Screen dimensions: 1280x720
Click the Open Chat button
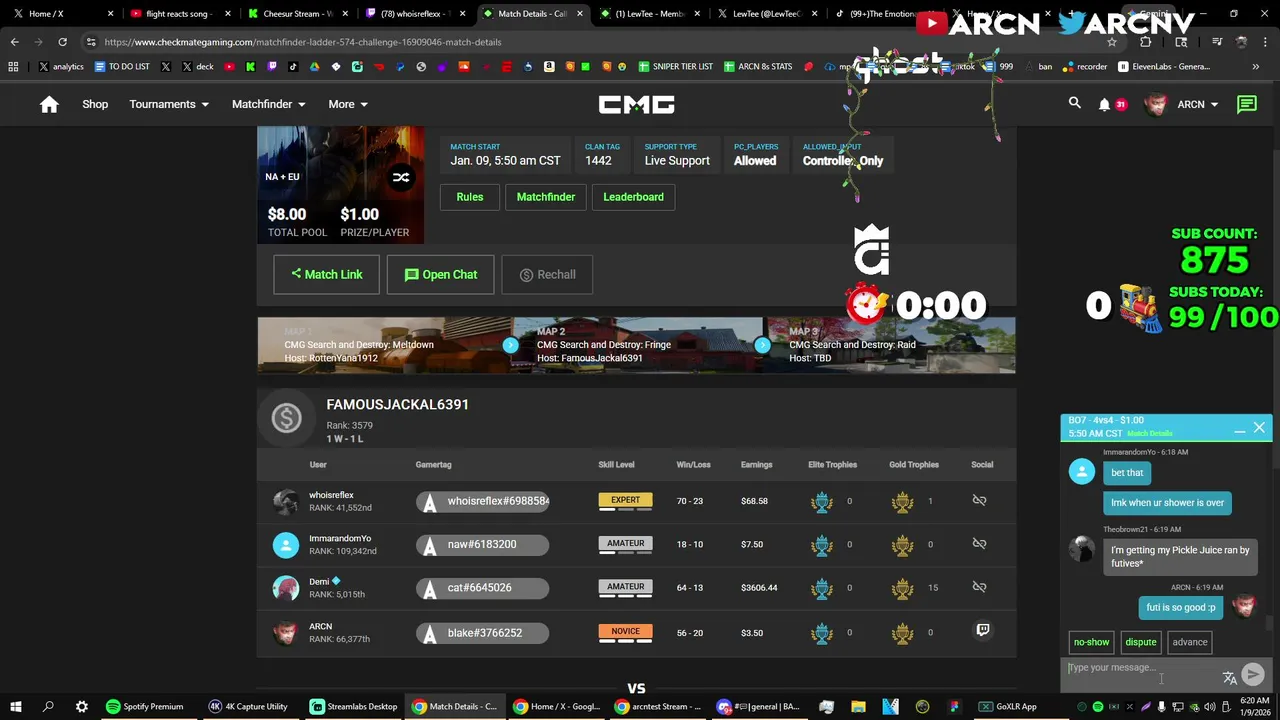pyautogui.click(x=441, y=274)
